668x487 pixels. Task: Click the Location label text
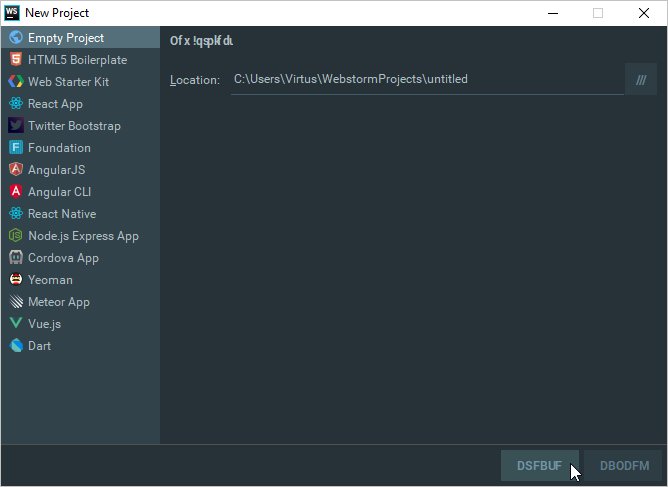click(x=195, y=80)
